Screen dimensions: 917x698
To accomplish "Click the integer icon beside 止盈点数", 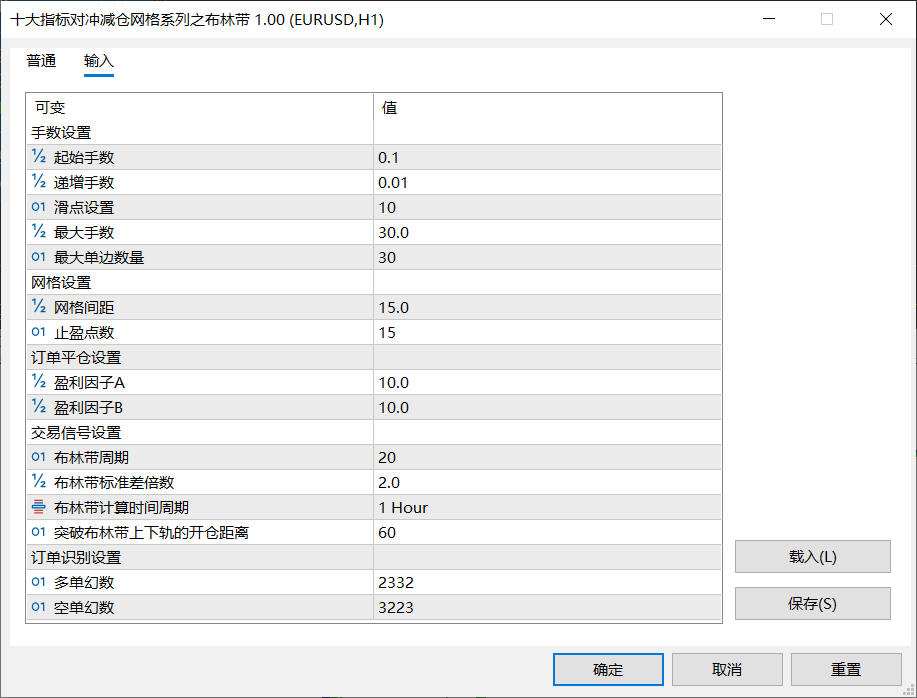I will (39, 332).
